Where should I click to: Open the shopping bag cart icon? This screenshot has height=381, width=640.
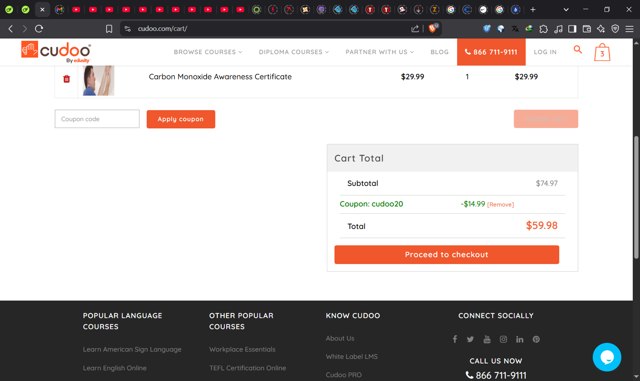tap(602, 52)
